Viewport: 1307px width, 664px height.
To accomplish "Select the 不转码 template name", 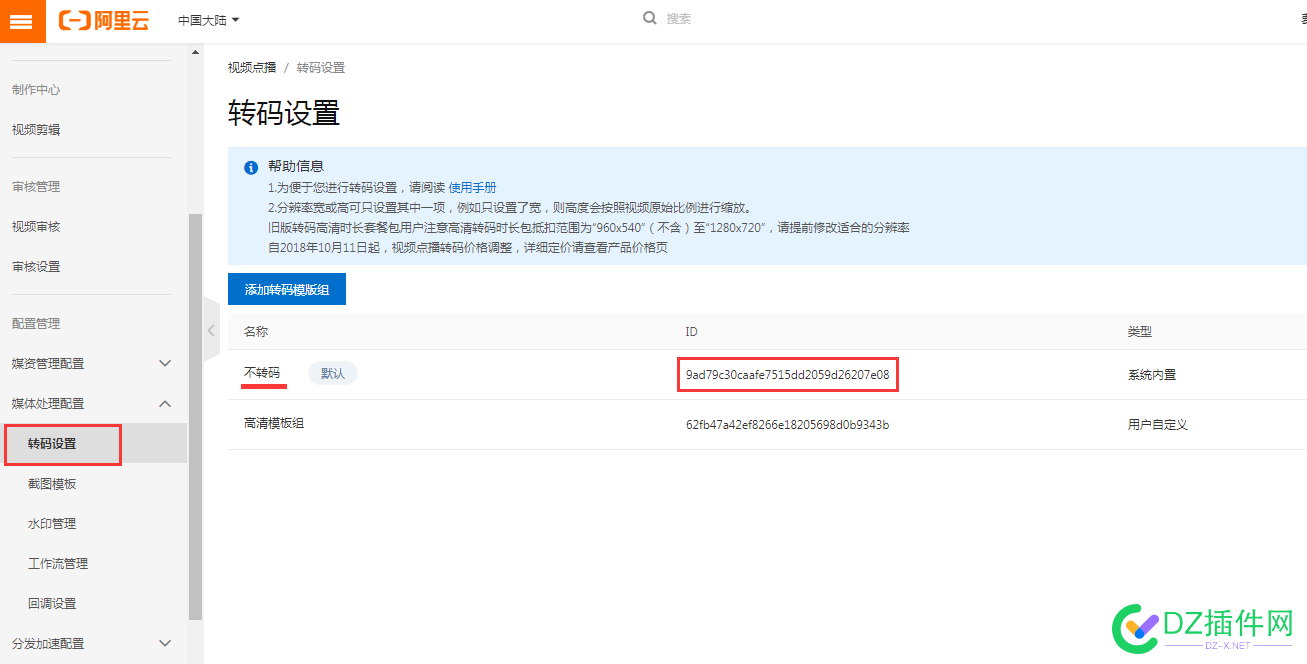I will 262,373.
